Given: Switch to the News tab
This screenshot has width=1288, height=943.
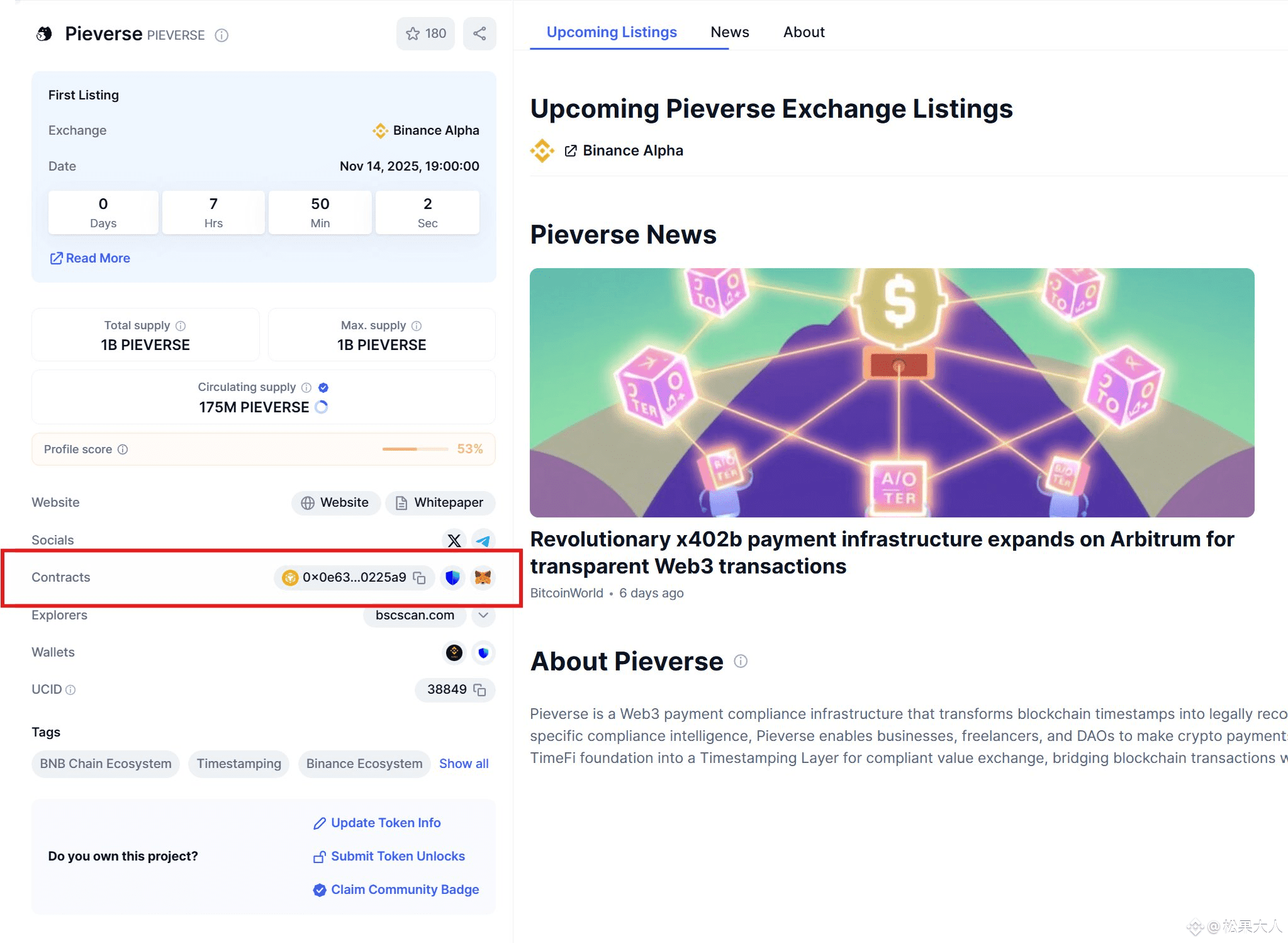Looking at the screenshot, I should click(729, 32).
